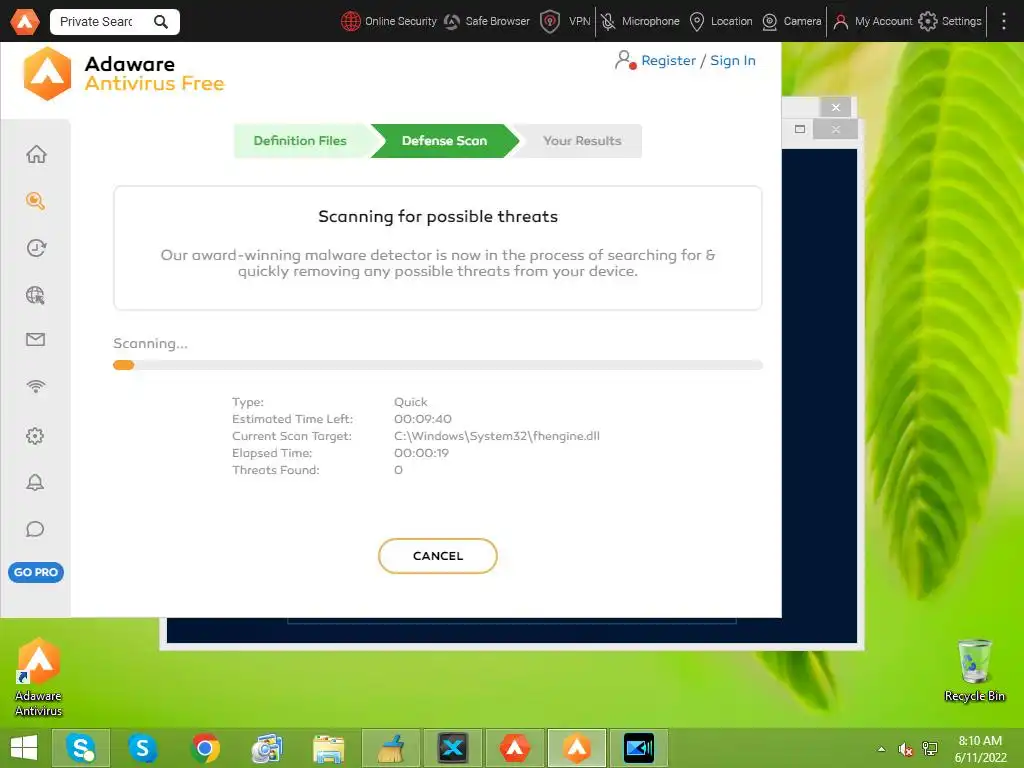1024x768 pixels.
Task: Open Notifications bell icon in sidebar
Action: point(35,483)
